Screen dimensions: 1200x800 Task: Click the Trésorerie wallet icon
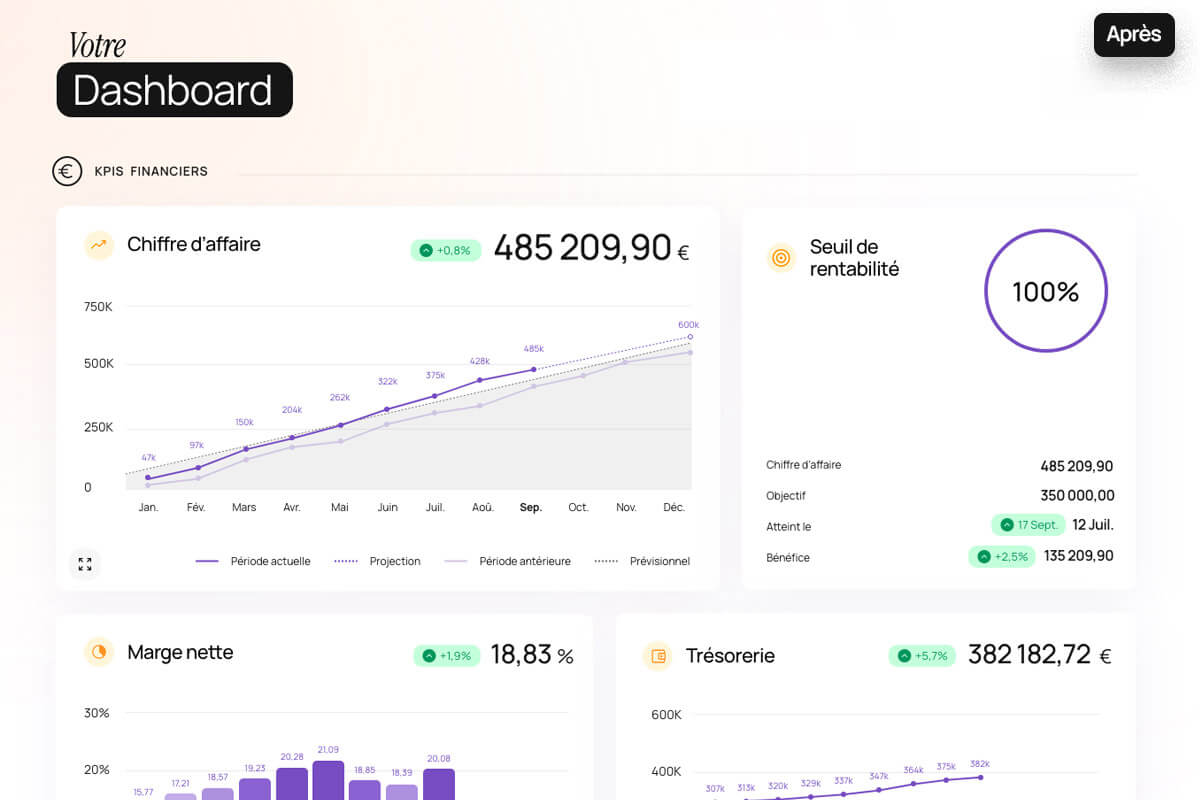pos(658,656)
